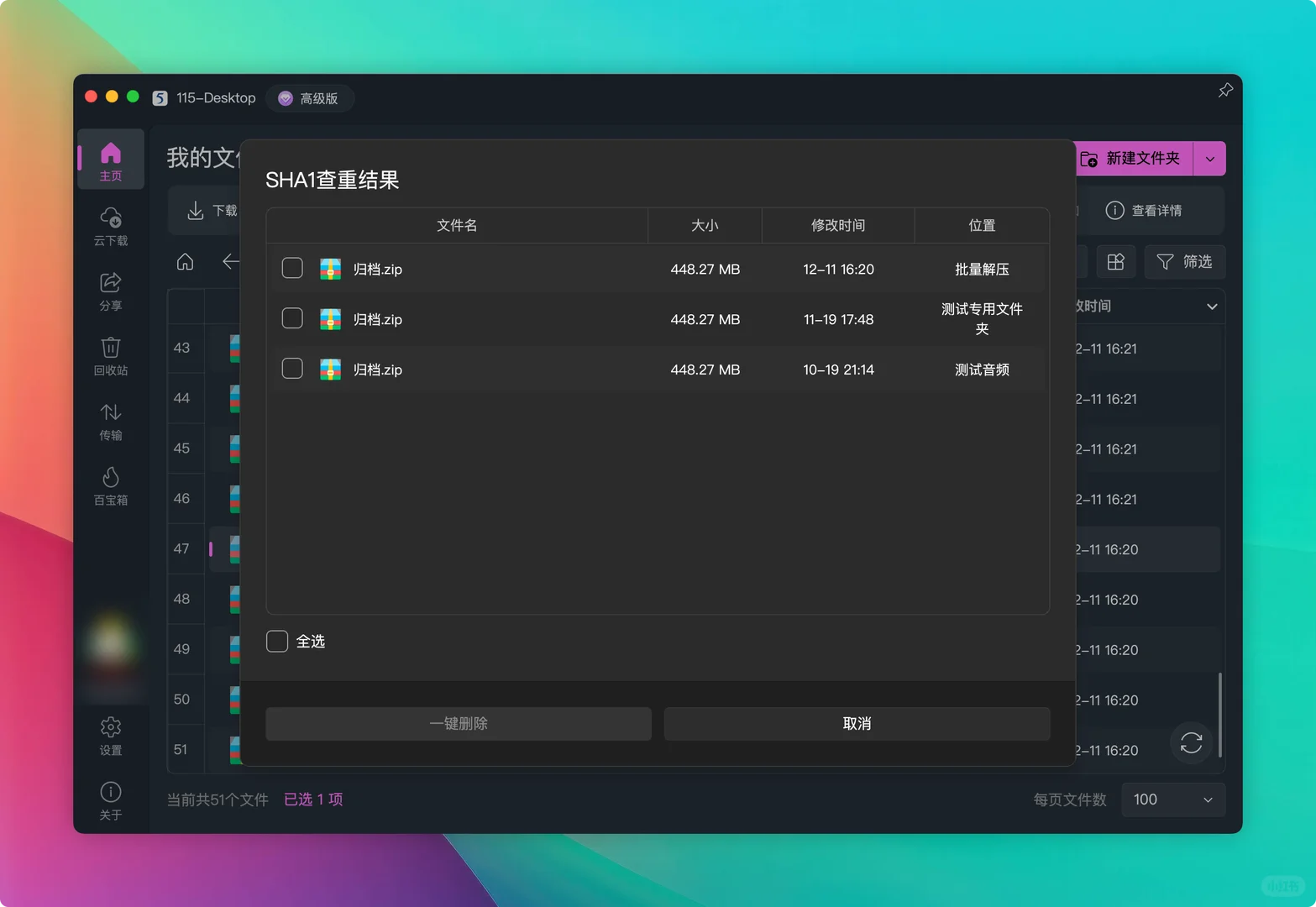The width and height of the screenshot is (1316, 907).
Task: Enable 全选 to select all duplicates
Action: [276, 640]
